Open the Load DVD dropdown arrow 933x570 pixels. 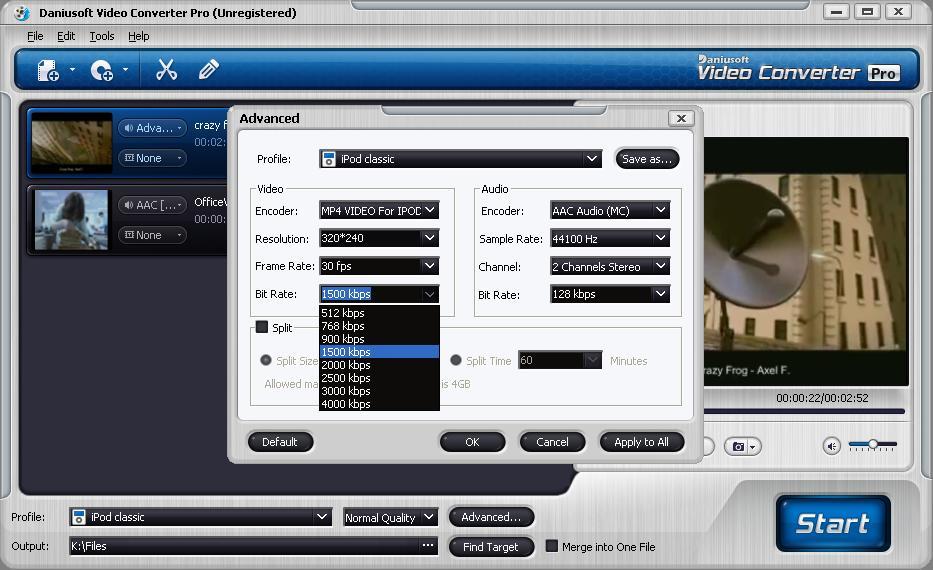click(125, 70)
